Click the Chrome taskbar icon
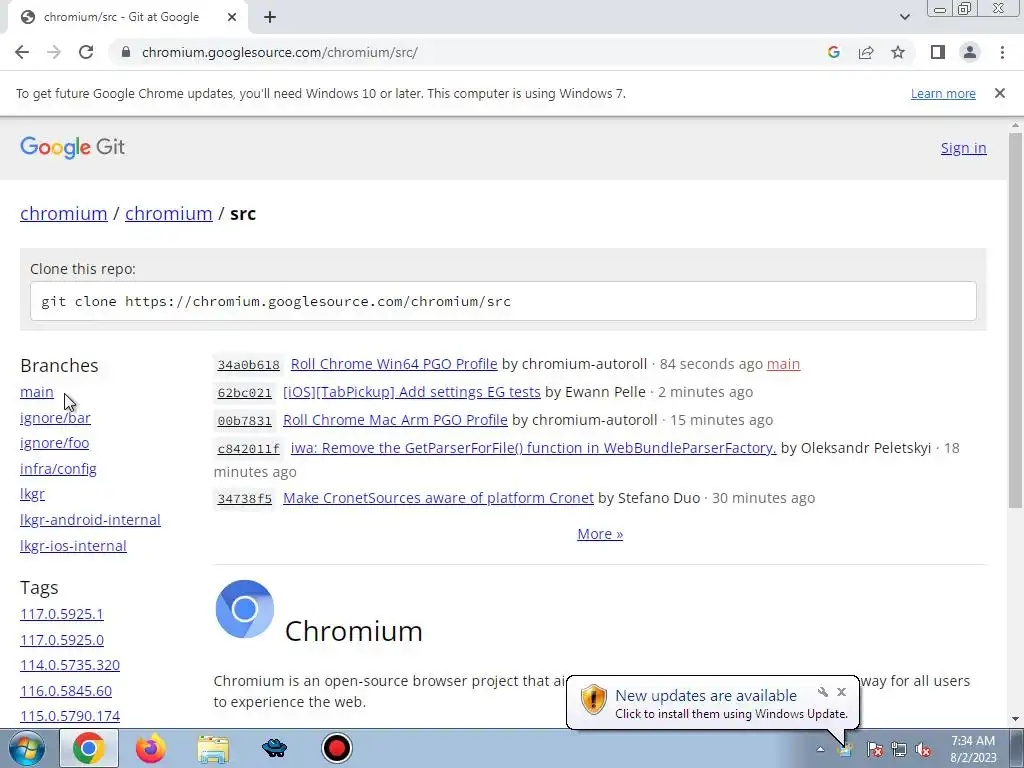 tap(89, 748)
